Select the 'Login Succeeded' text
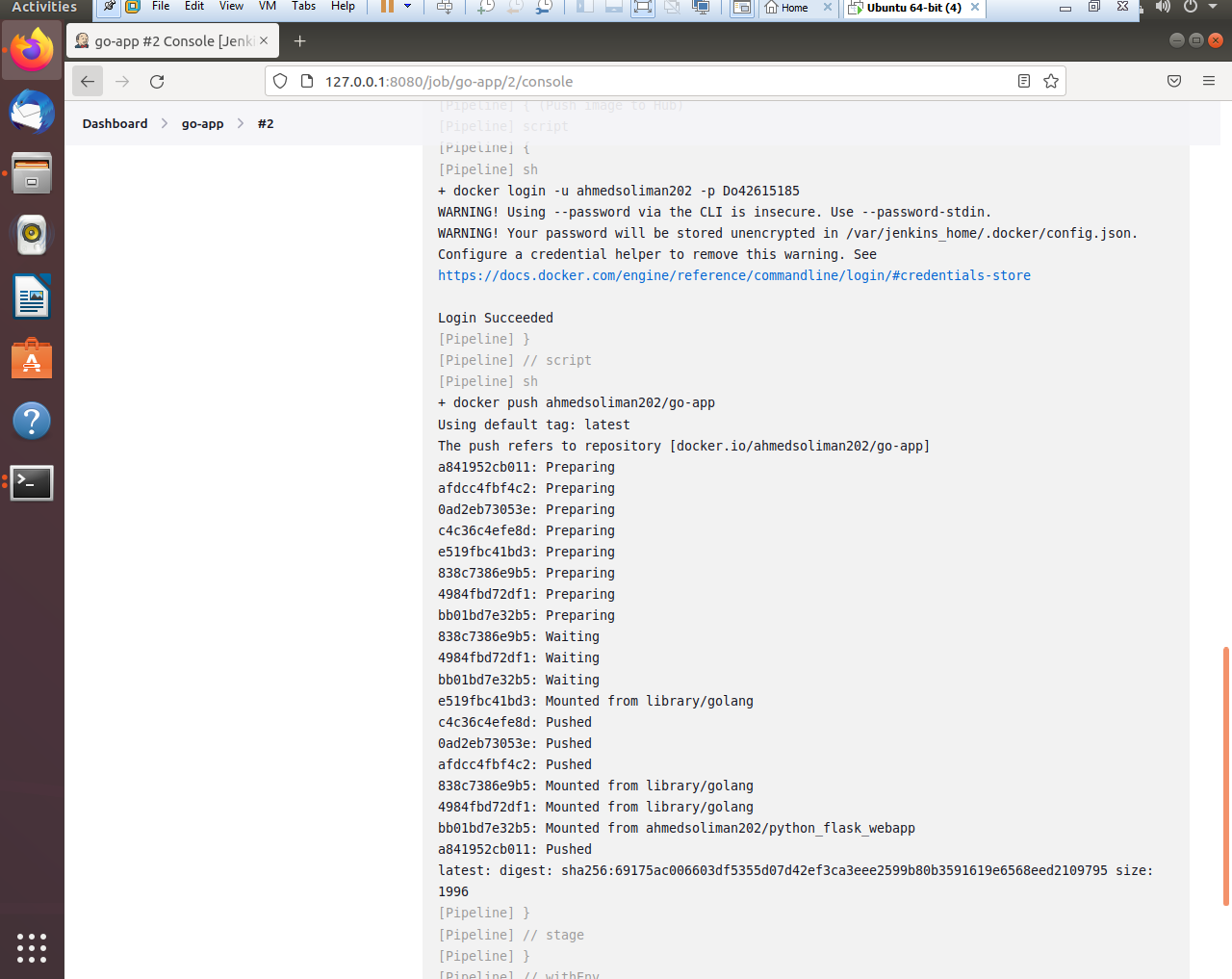This screenshot has height=979, width=1232. (x=496, y=318)
